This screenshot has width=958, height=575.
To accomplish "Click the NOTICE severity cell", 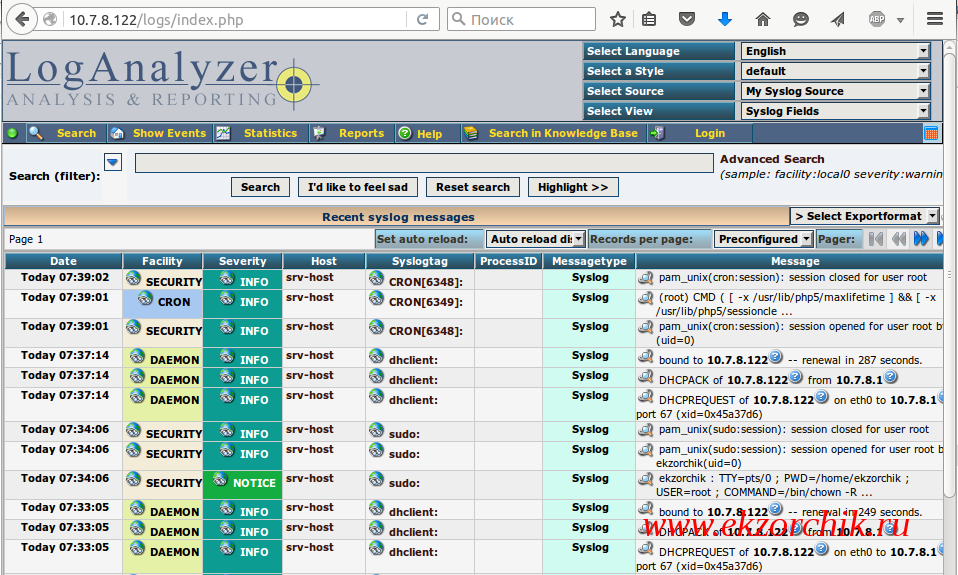I will click(x=243, y=483).
